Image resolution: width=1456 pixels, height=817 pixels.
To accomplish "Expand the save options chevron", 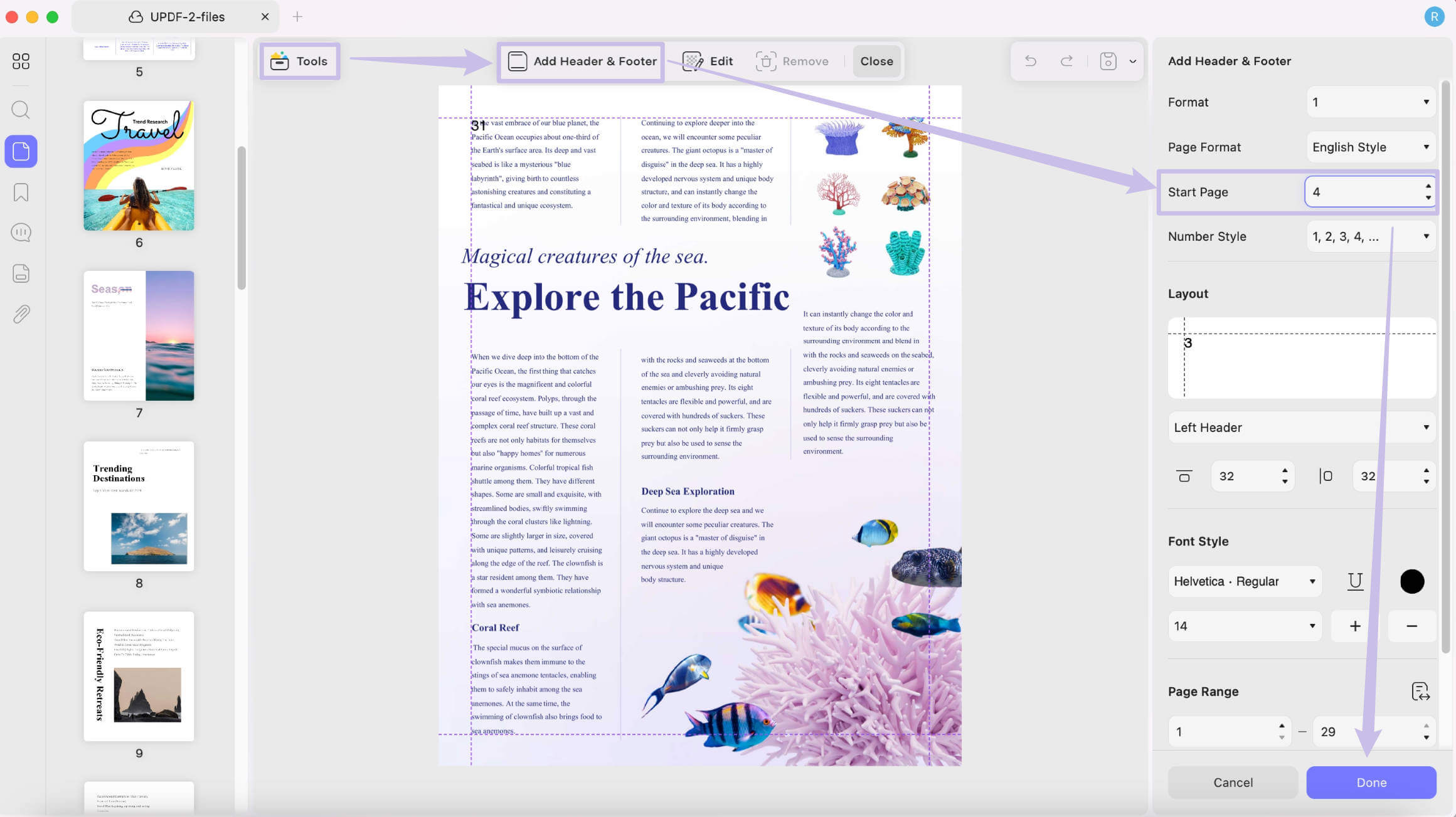I will tap(1133, 61).
